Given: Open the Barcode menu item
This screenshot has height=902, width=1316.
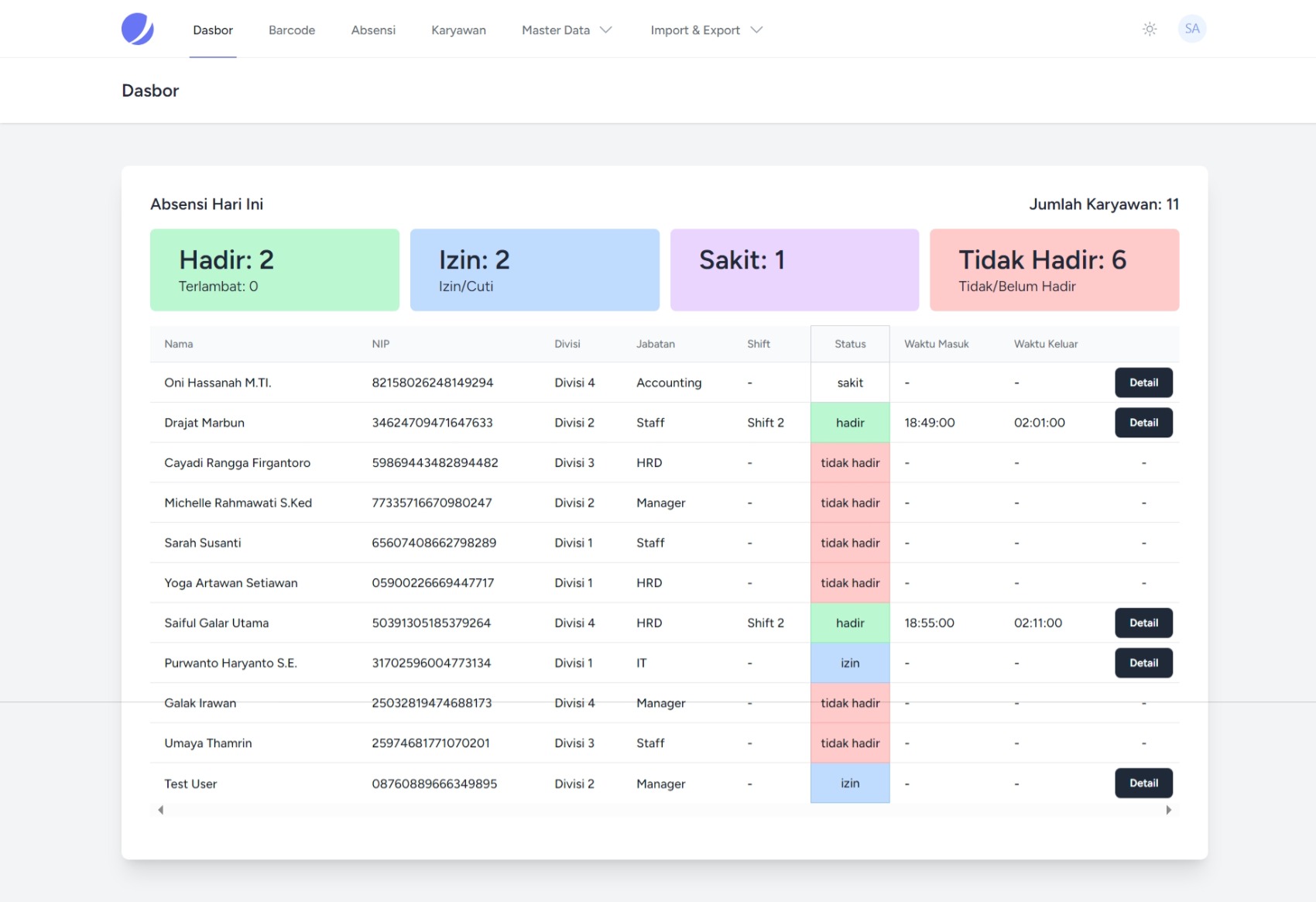Looking at the screenshot, I should pos(292,30).
